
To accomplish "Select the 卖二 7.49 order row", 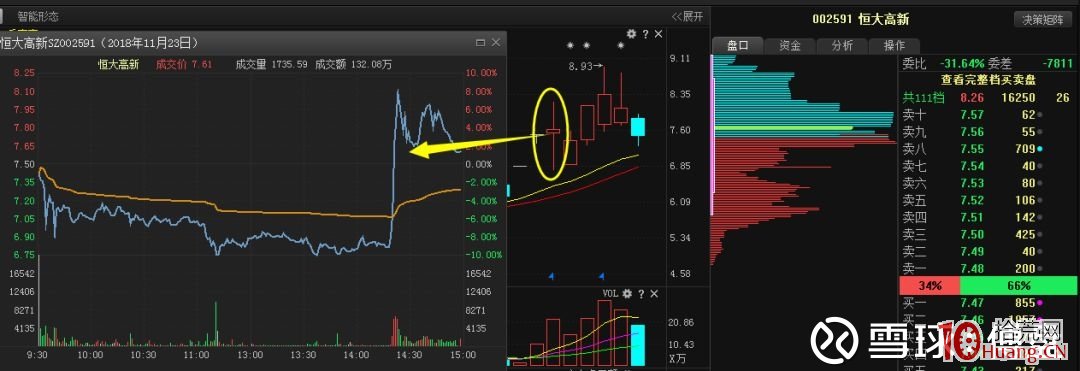I will pyautogui.click(x=988, y=251).
